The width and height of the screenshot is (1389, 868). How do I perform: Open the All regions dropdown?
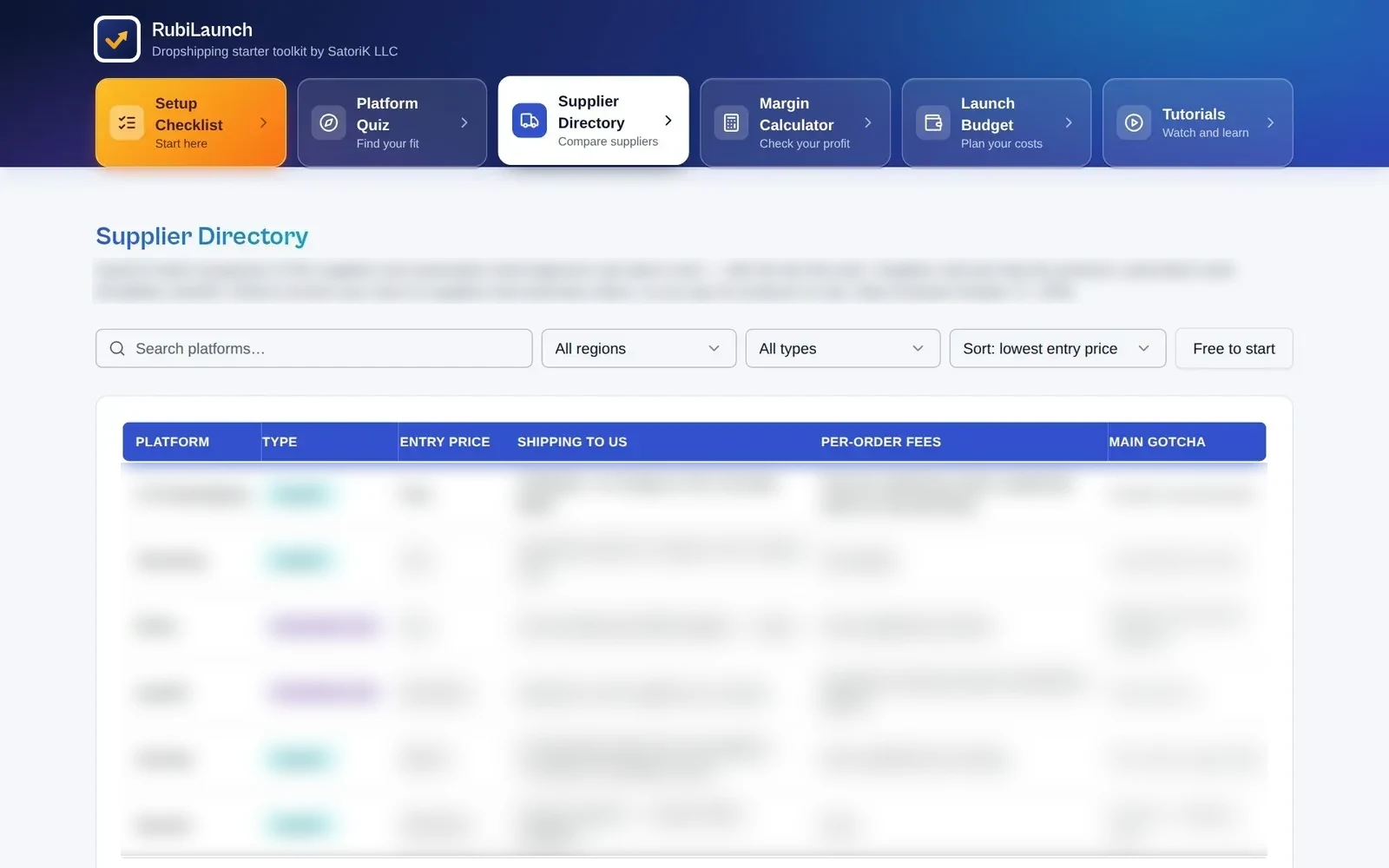point(639,348)
